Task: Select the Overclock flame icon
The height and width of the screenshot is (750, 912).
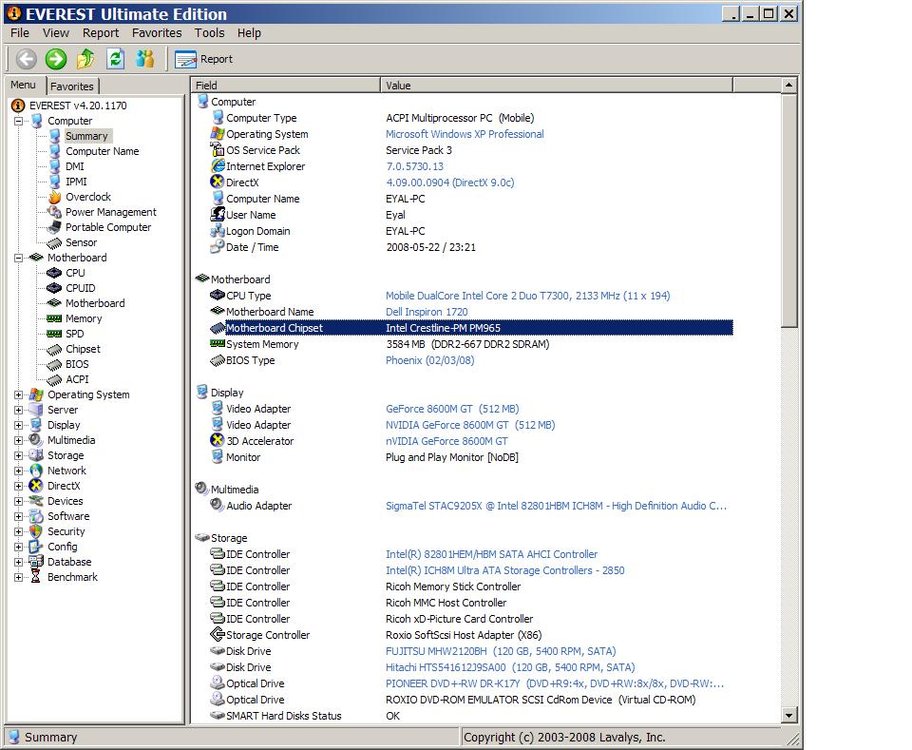Action: [54, 197]
